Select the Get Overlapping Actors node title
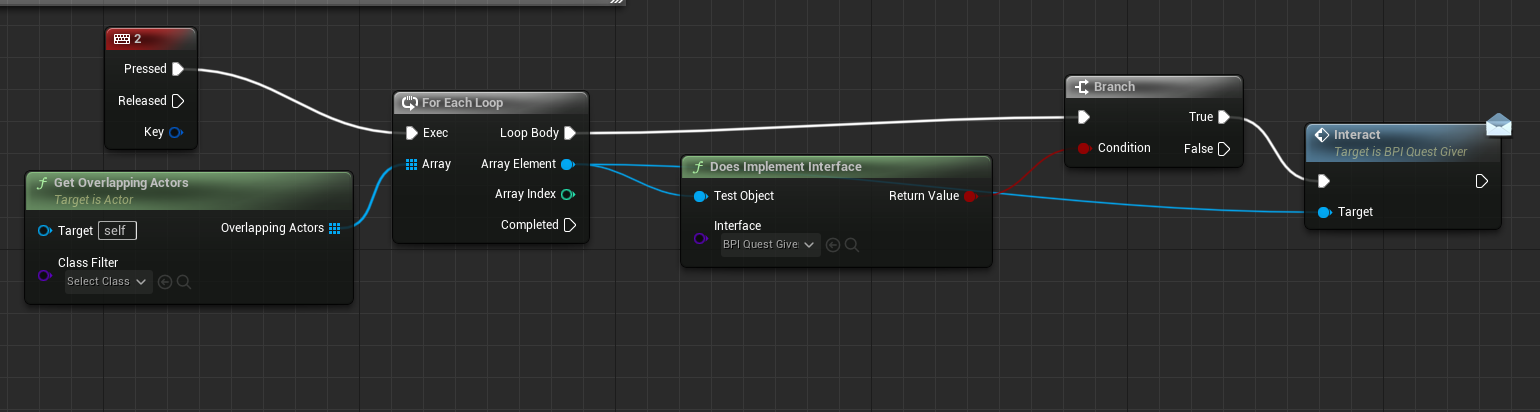The width and height of the screenshot is (1540, 412). tap(120, 183)
